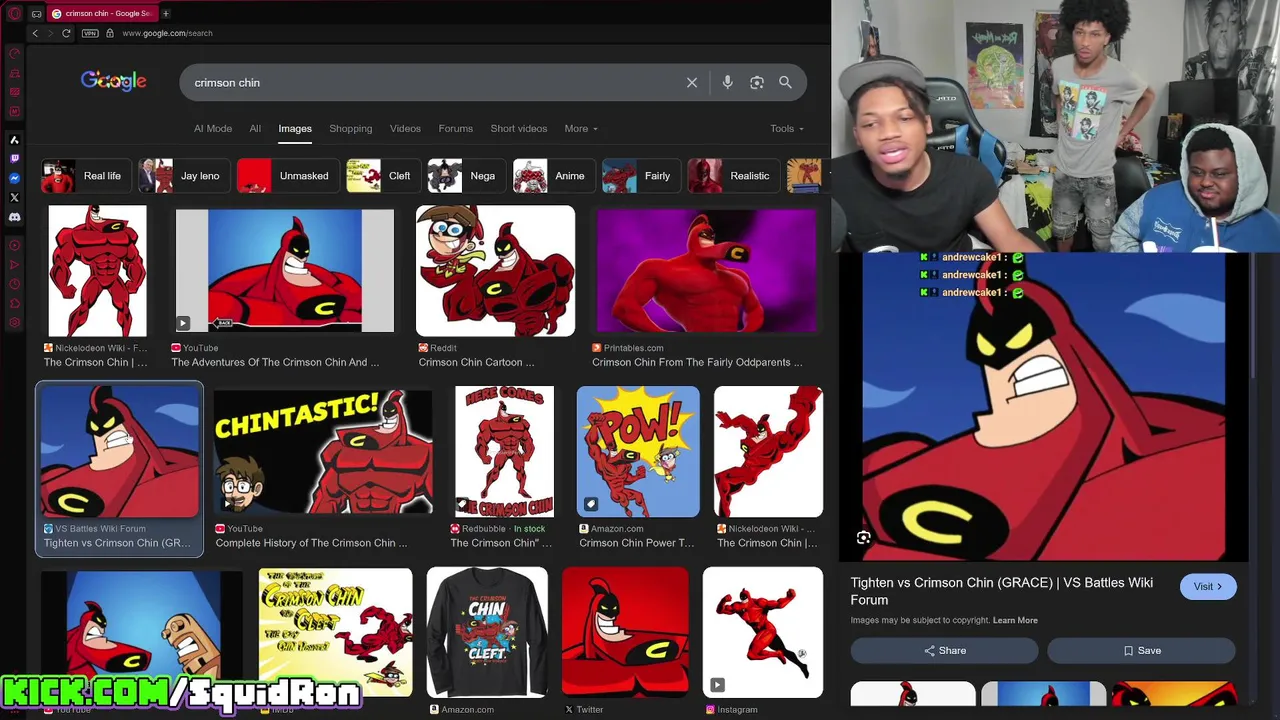Switch to the Shopping tab

click(x=351, y=128)
